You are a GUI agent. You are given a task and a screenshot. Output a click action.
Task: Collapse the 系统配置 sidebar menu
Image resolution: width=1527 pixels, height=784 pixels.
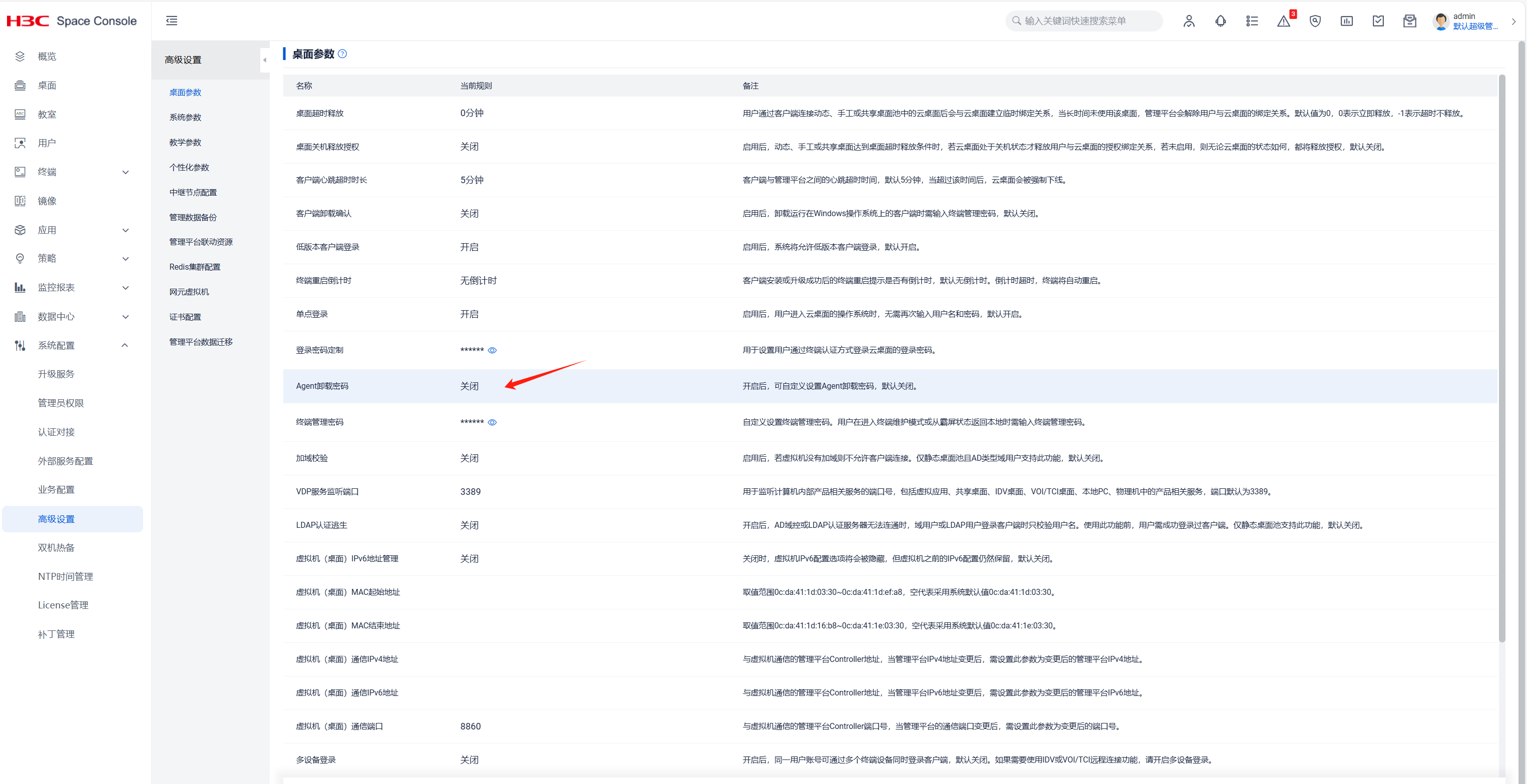point(125,346)
